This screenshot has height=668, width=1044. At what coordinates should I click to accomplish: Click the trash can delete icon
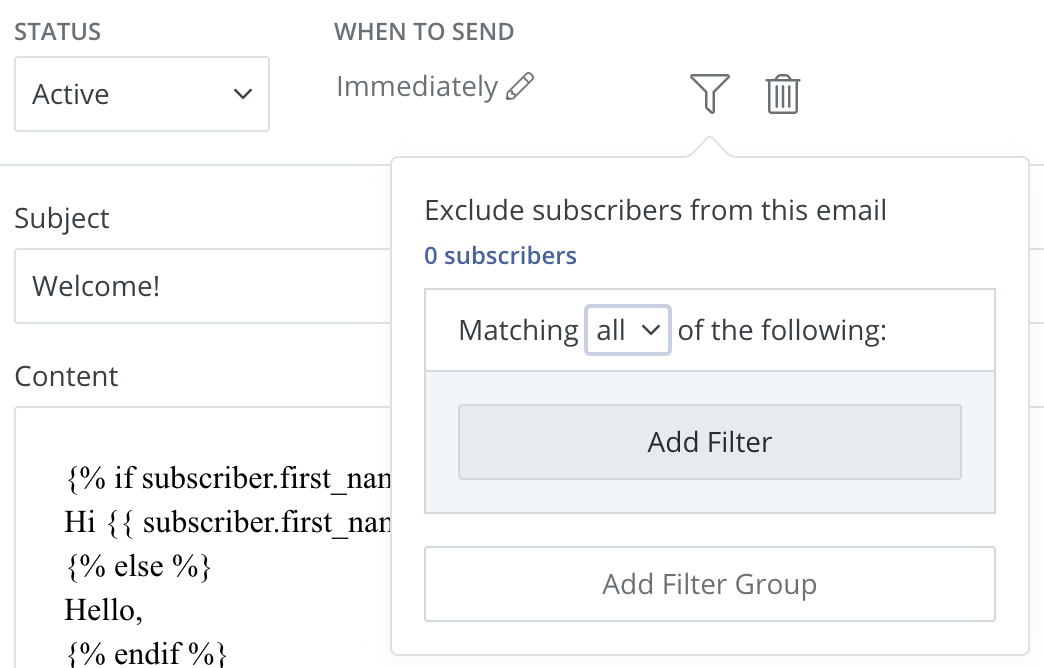(x=782, y=95)
